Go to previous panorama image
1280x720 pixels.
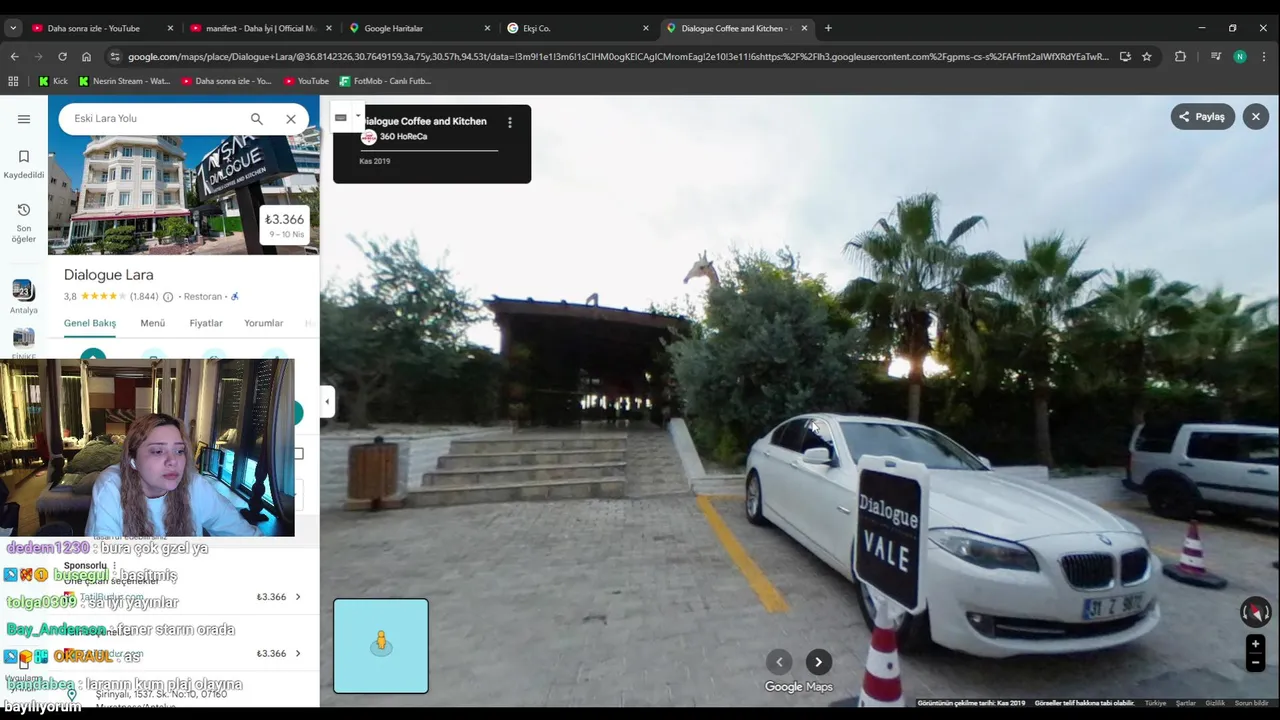pyautogui.click(x=780, y=662)
